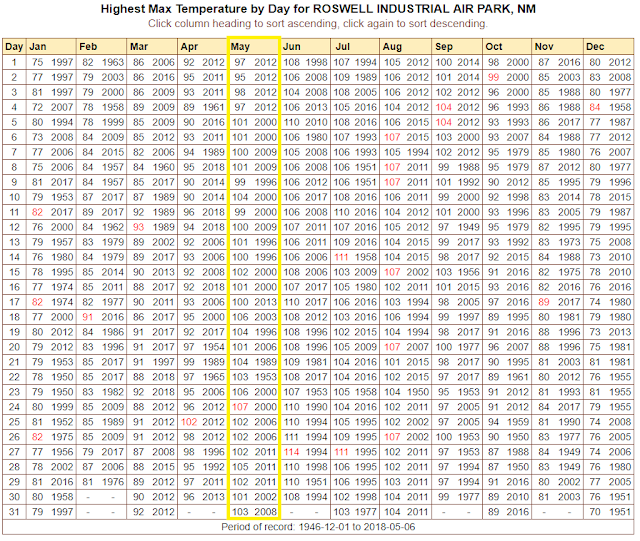
Task: Sort table by Day column heading
Action: (14, 47)
